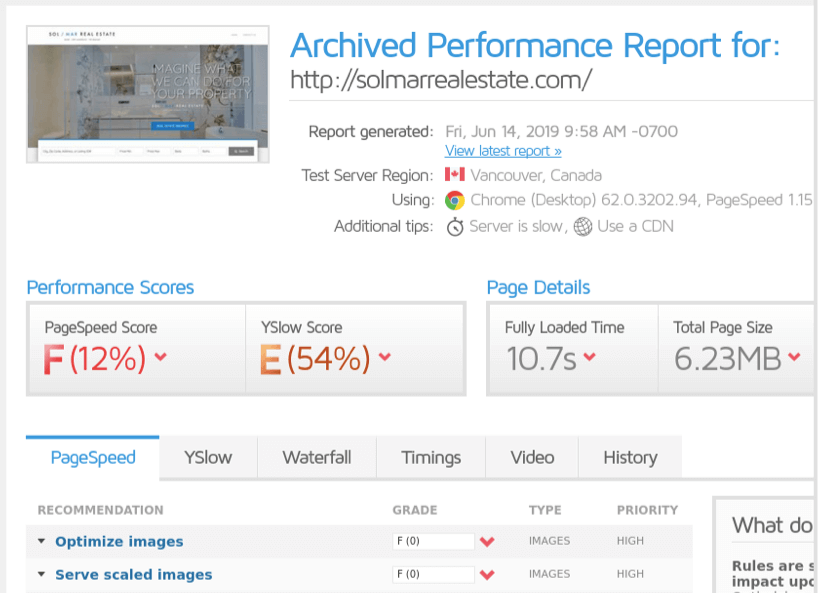Click the Canada flag icon
Screen dimensions: 818x593
(454, 174)
